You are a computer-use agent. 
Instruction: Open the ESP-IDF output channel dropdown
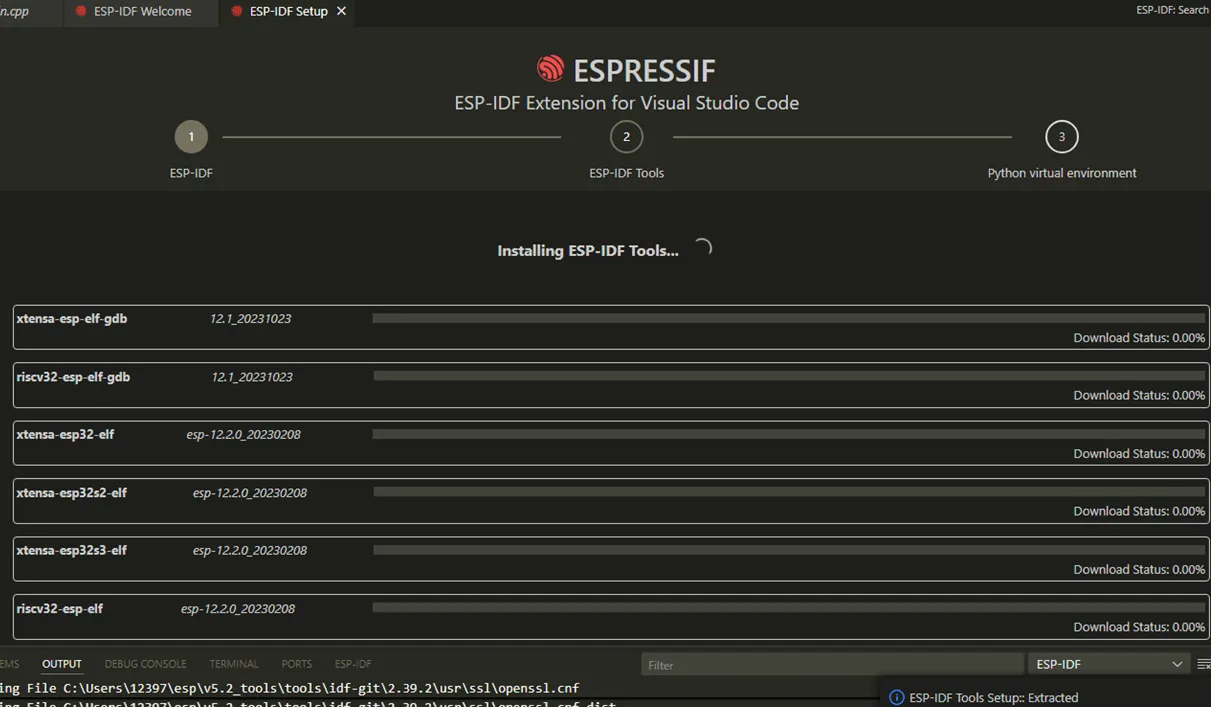1109,664
